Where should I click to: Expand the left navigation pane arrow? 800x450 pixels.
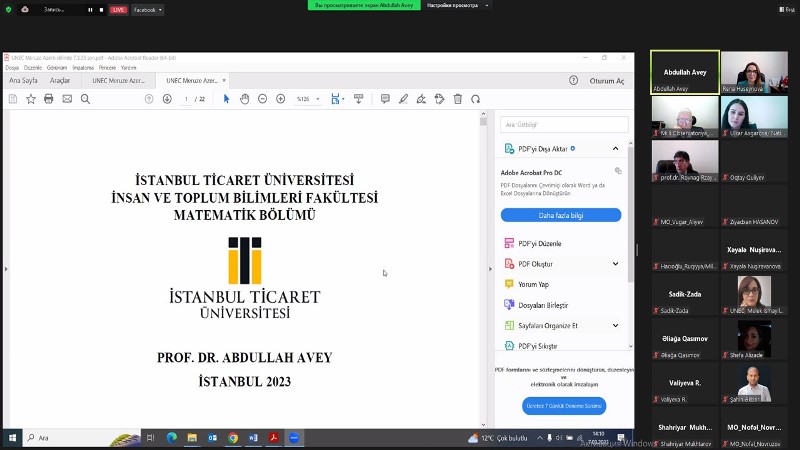point(6,269)
